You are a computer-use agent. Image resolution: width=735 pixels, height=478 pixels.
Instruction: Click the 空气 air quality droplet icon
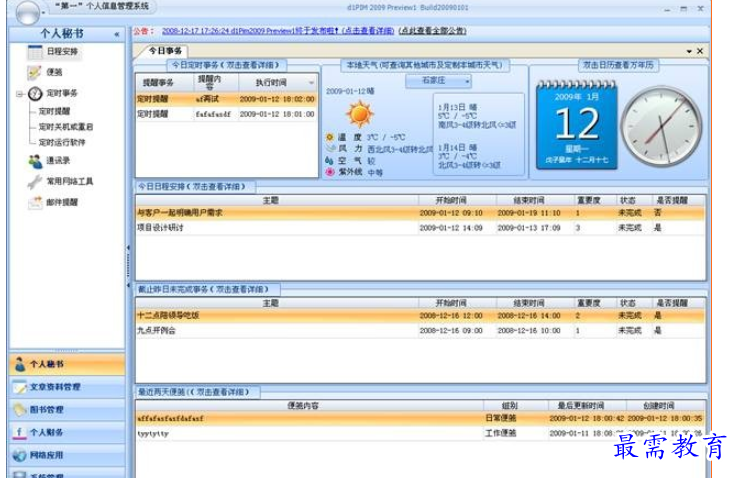pyautogui.click(x=329, y=160)
